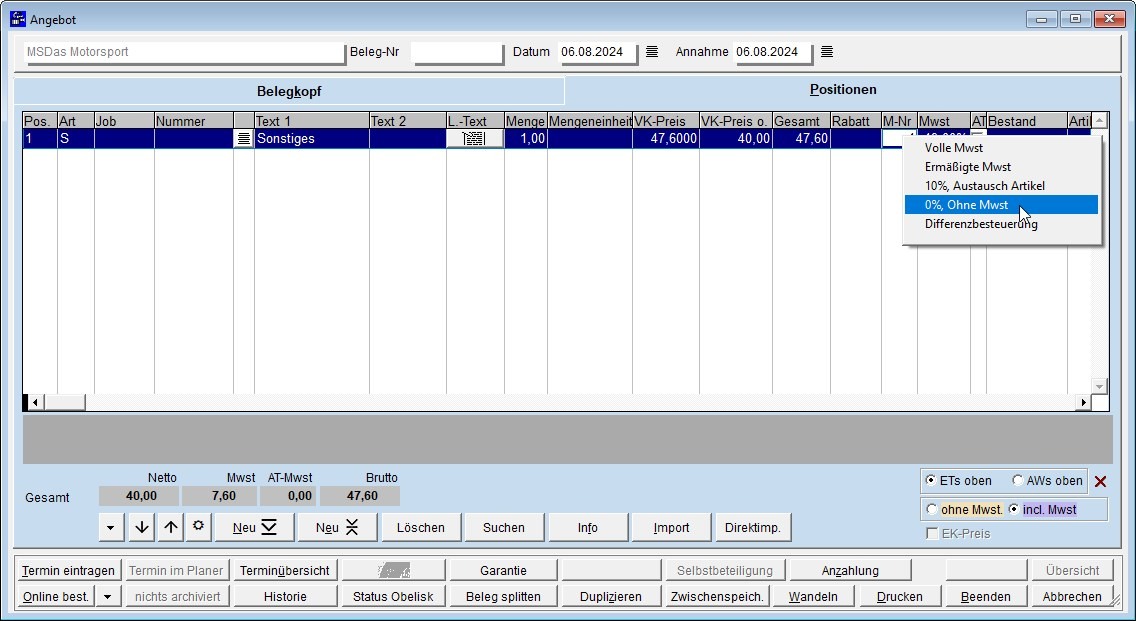1136x621 pixels.
Task: Click the Import button
Action: pos(671,528)
